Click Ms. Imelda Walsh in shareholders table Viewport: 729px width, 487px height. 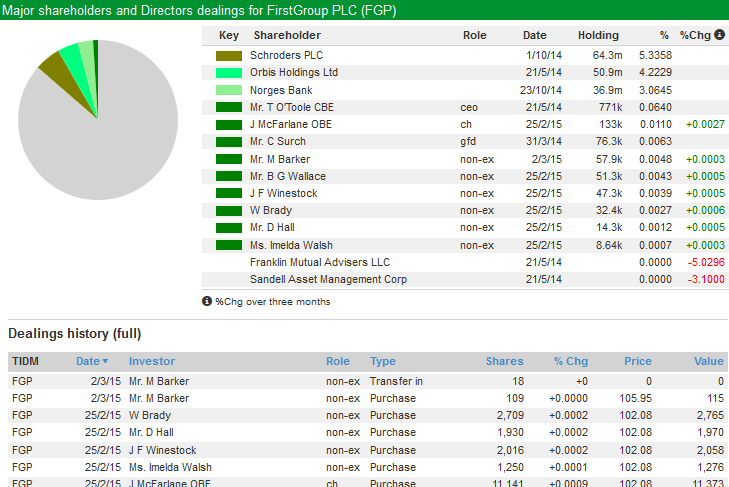click(292, 245)
